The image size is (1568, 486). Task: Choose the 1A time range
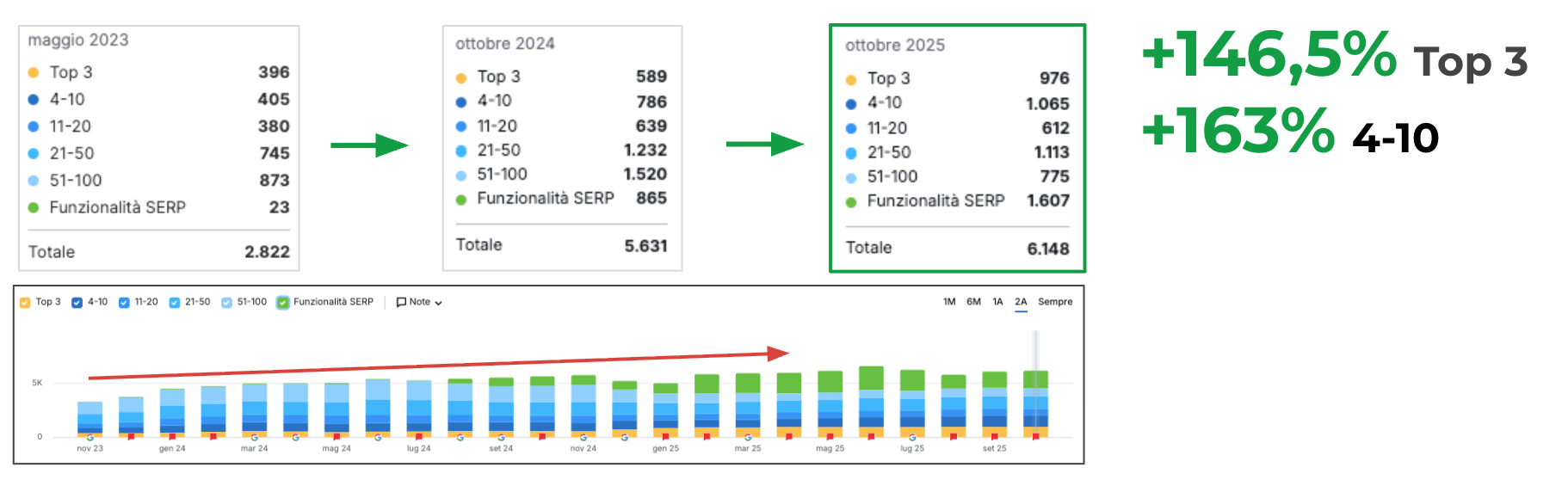coord(997,302)
